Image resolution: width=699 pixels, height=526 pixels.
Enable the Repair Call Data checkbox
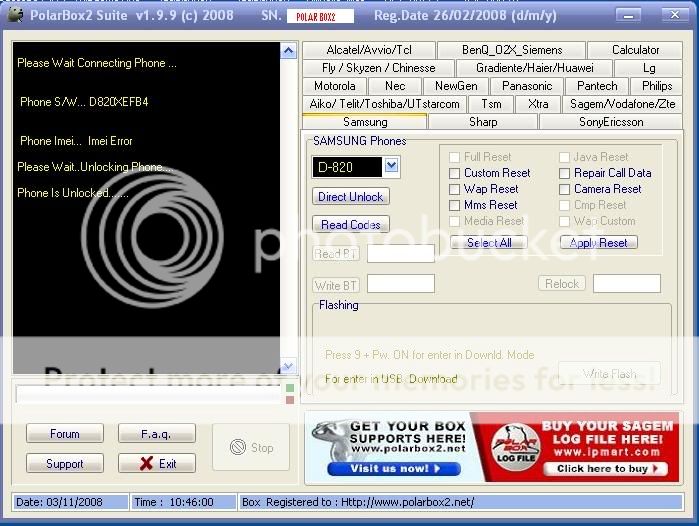pyautogui.click(x=564, y=173)
